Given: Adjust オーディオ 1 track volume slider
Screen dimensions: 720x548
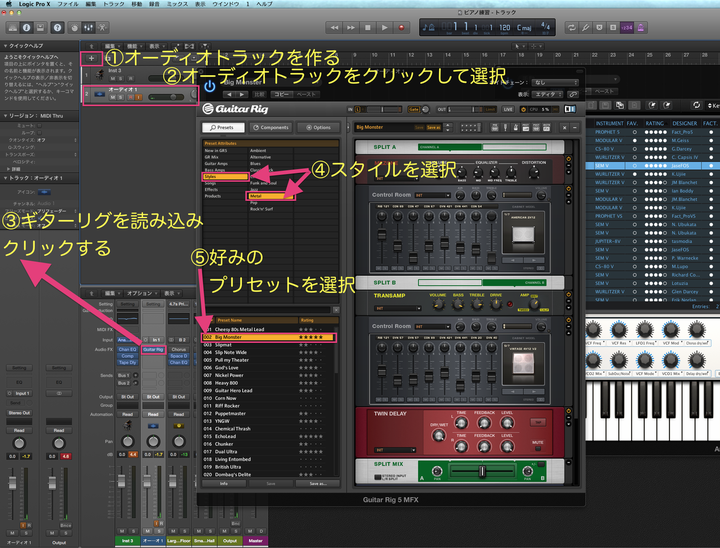Looking at the screenshot, I should 167,97.
